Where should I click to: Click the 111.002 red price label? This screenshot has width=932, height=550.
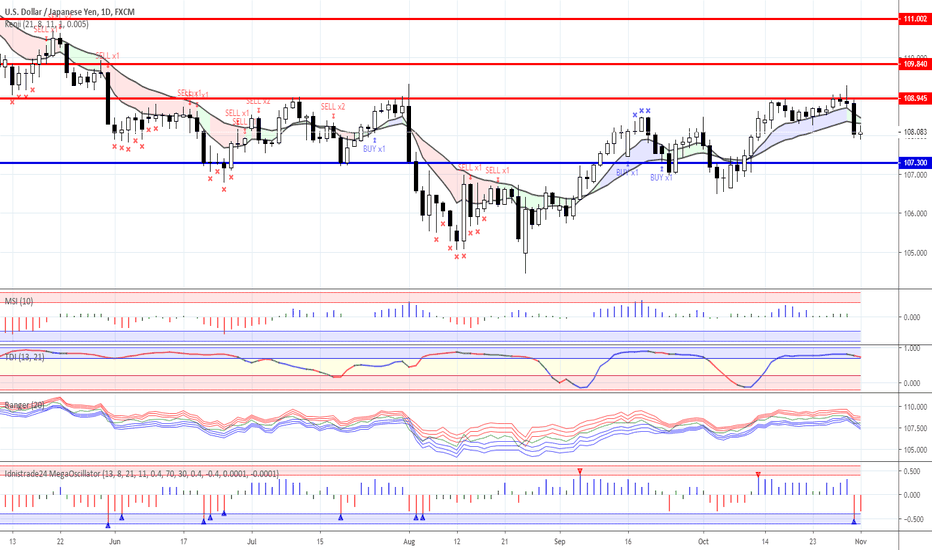tap(915, 19)
